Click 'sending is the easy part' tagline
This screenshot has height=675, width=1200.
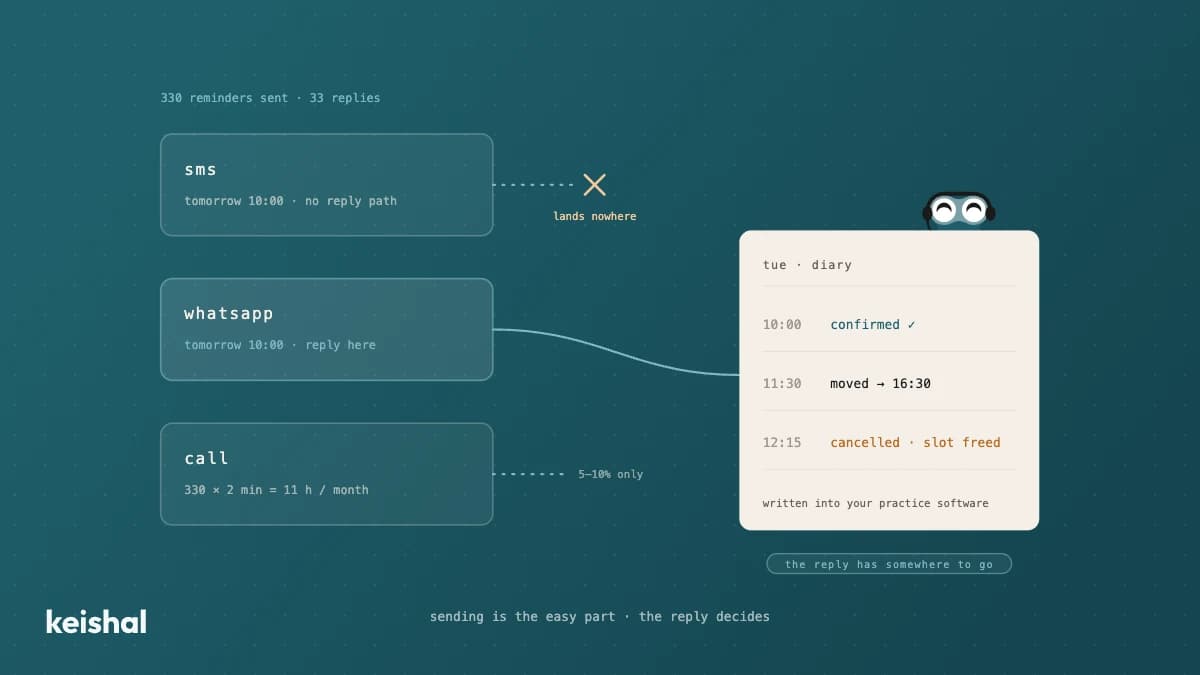pos(522,617)
